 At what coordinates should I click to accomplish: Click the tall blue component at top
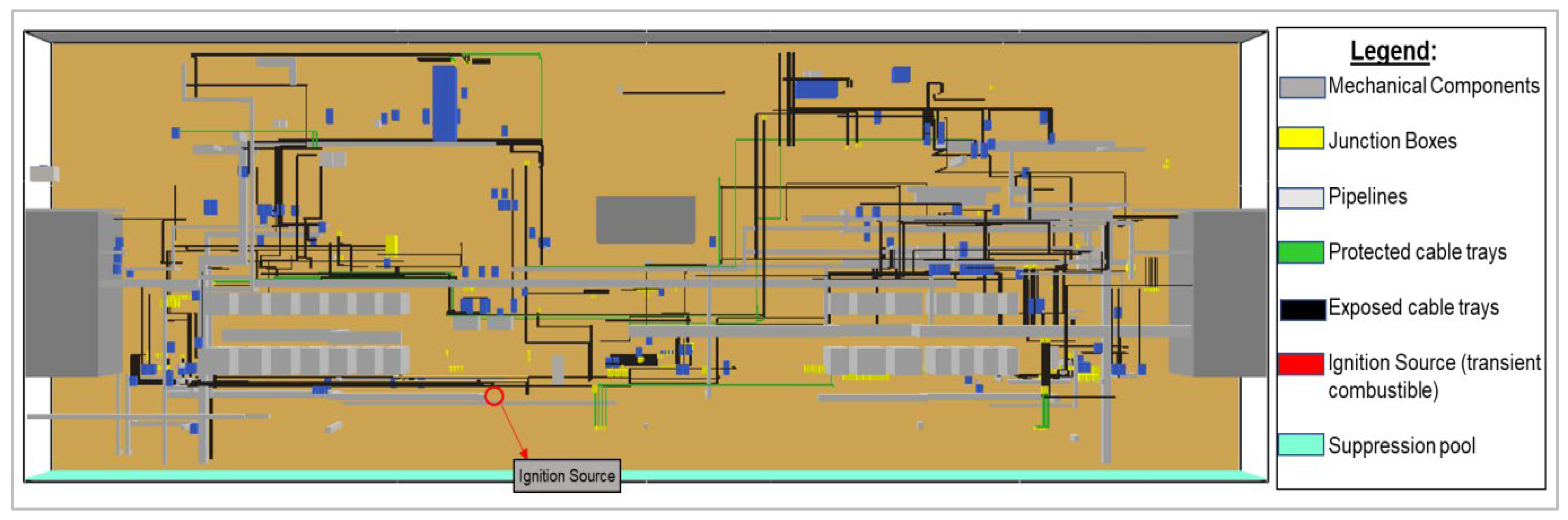(x=445, y=103)
